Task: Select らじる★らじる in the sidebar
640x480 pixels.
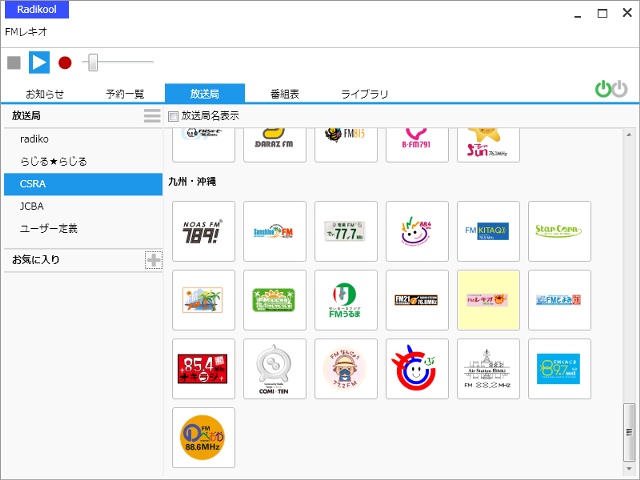Action: click(x=83, y=162)
